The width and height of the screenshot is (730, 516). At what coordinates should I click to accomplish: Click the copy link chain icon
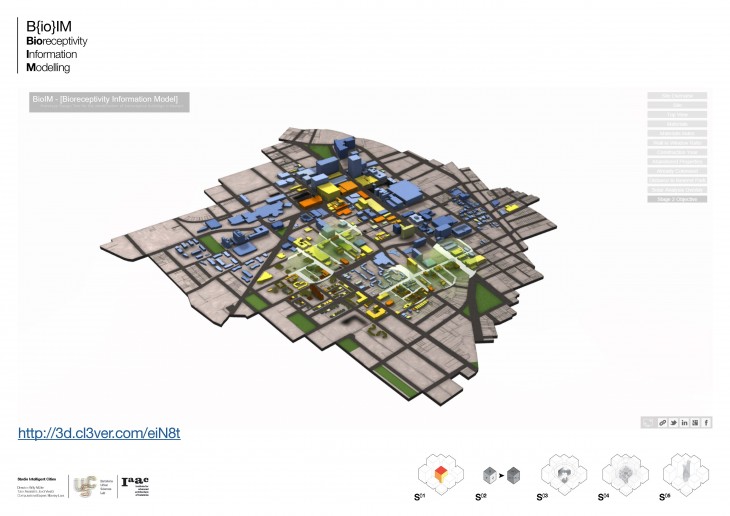point(662,423)
